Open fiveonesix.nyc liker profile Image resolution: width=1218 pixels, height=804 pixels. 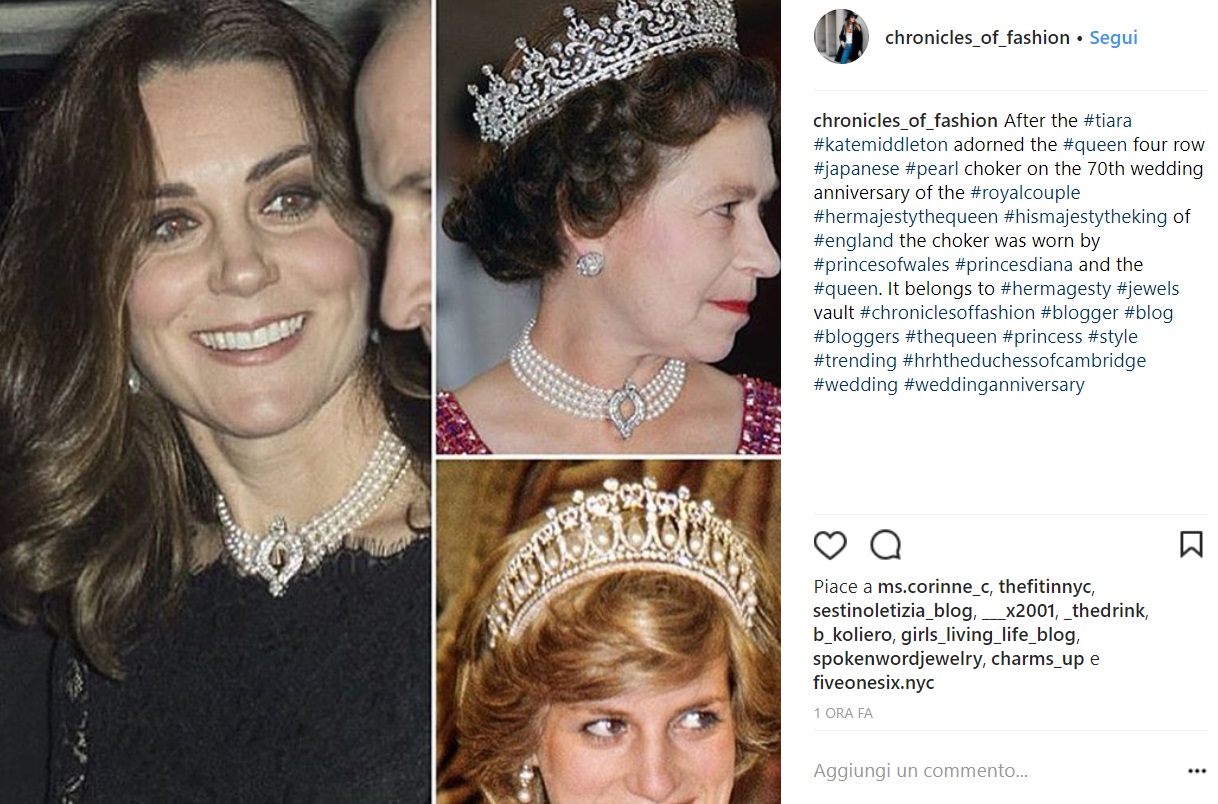tap(873, 683)
